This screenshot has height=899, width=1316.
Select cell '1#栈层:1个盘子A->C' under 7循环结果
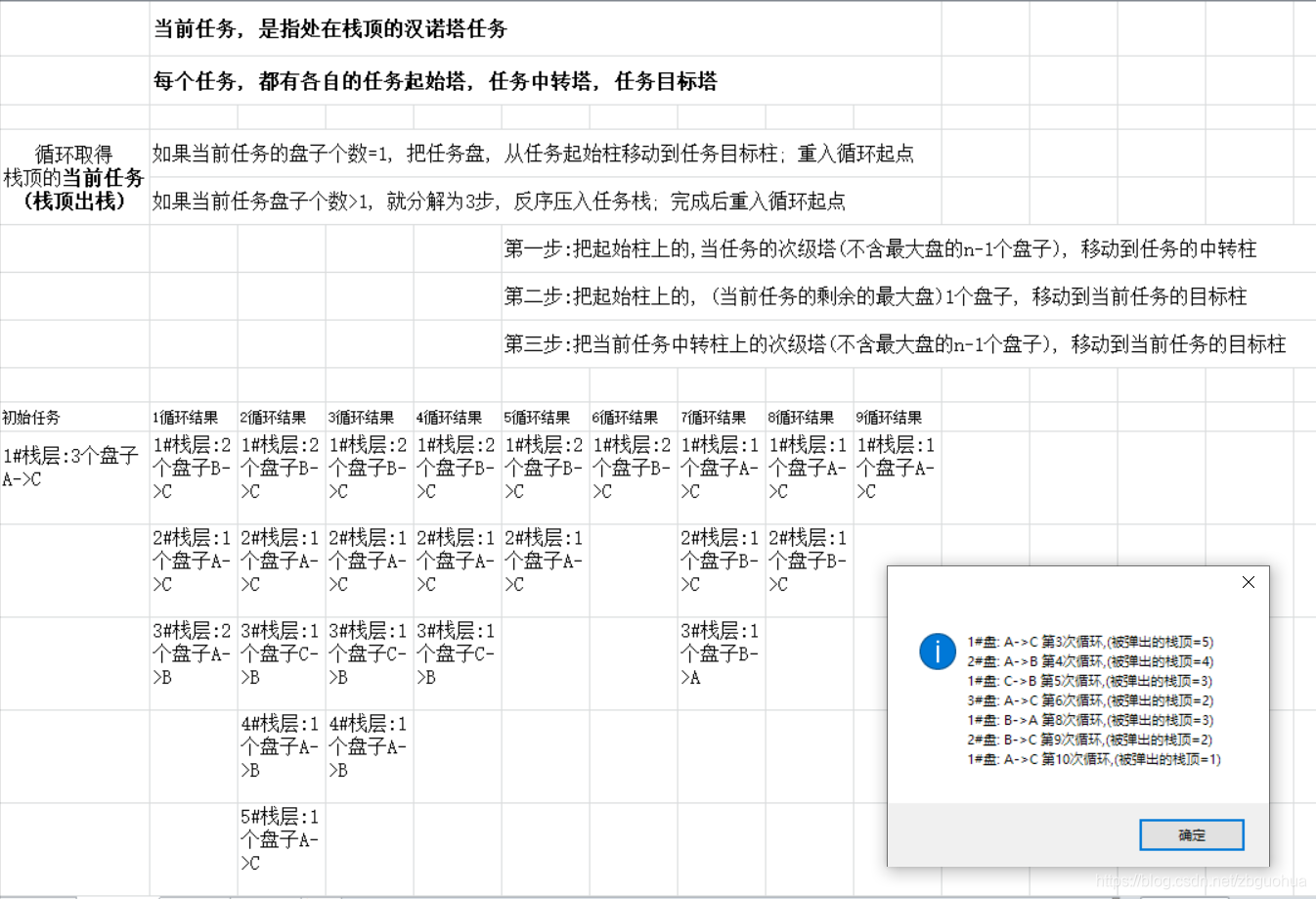[722, 477]
